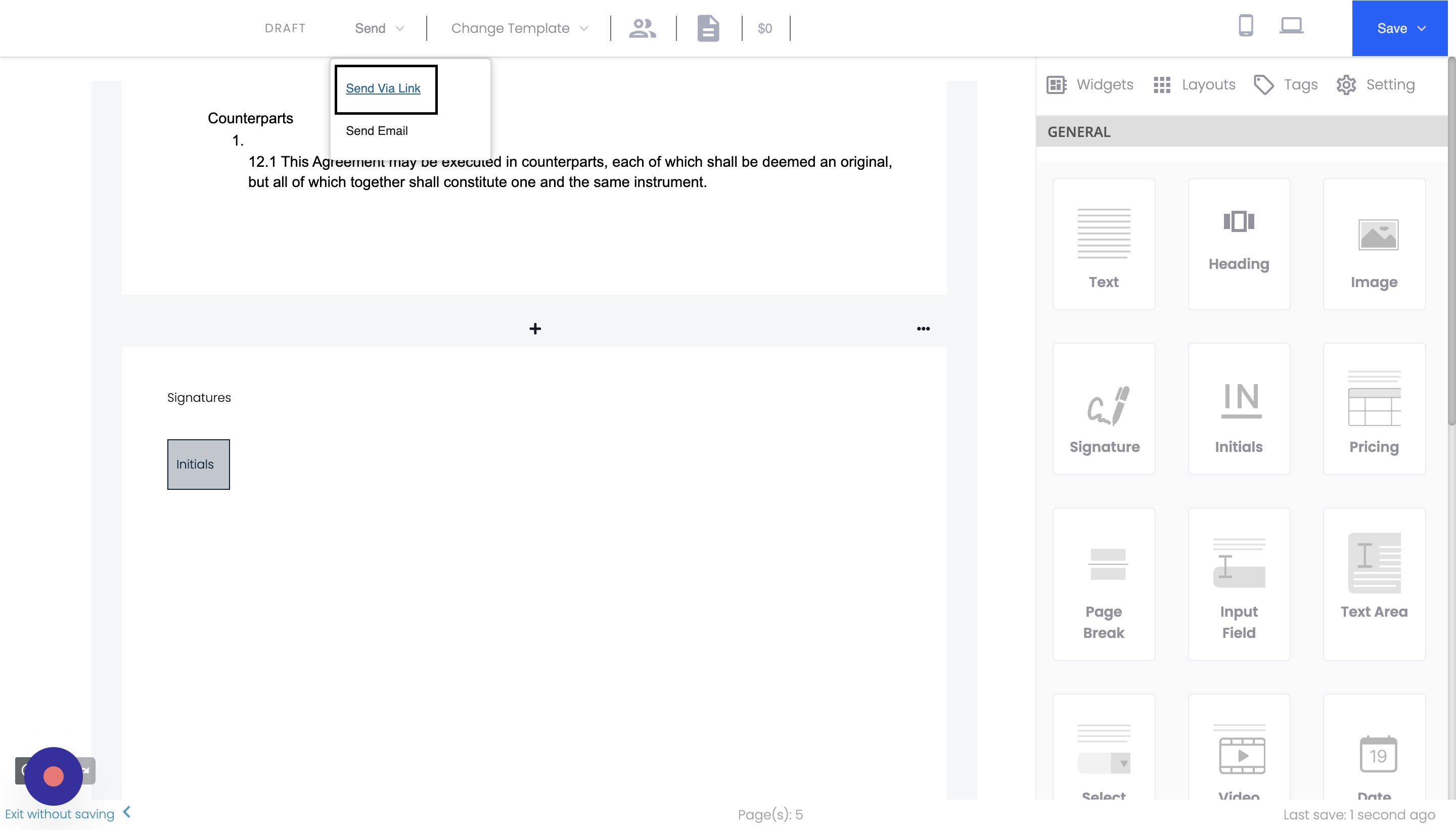Screen dimensions: 1456x830
Task: Click Send Via Link option
Action: click(383, 88)
